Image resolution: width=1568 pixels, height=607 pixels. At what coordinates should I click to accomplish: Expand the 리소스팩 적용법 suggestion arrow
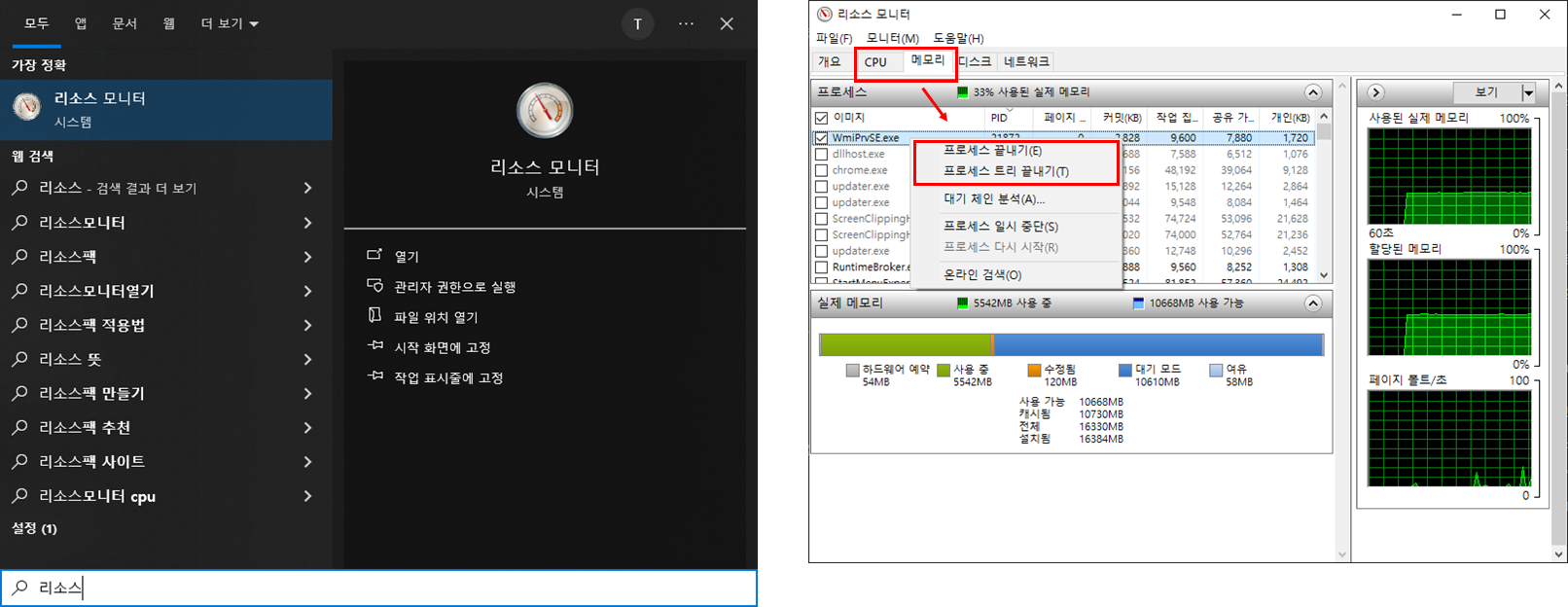tap(307, 325)
